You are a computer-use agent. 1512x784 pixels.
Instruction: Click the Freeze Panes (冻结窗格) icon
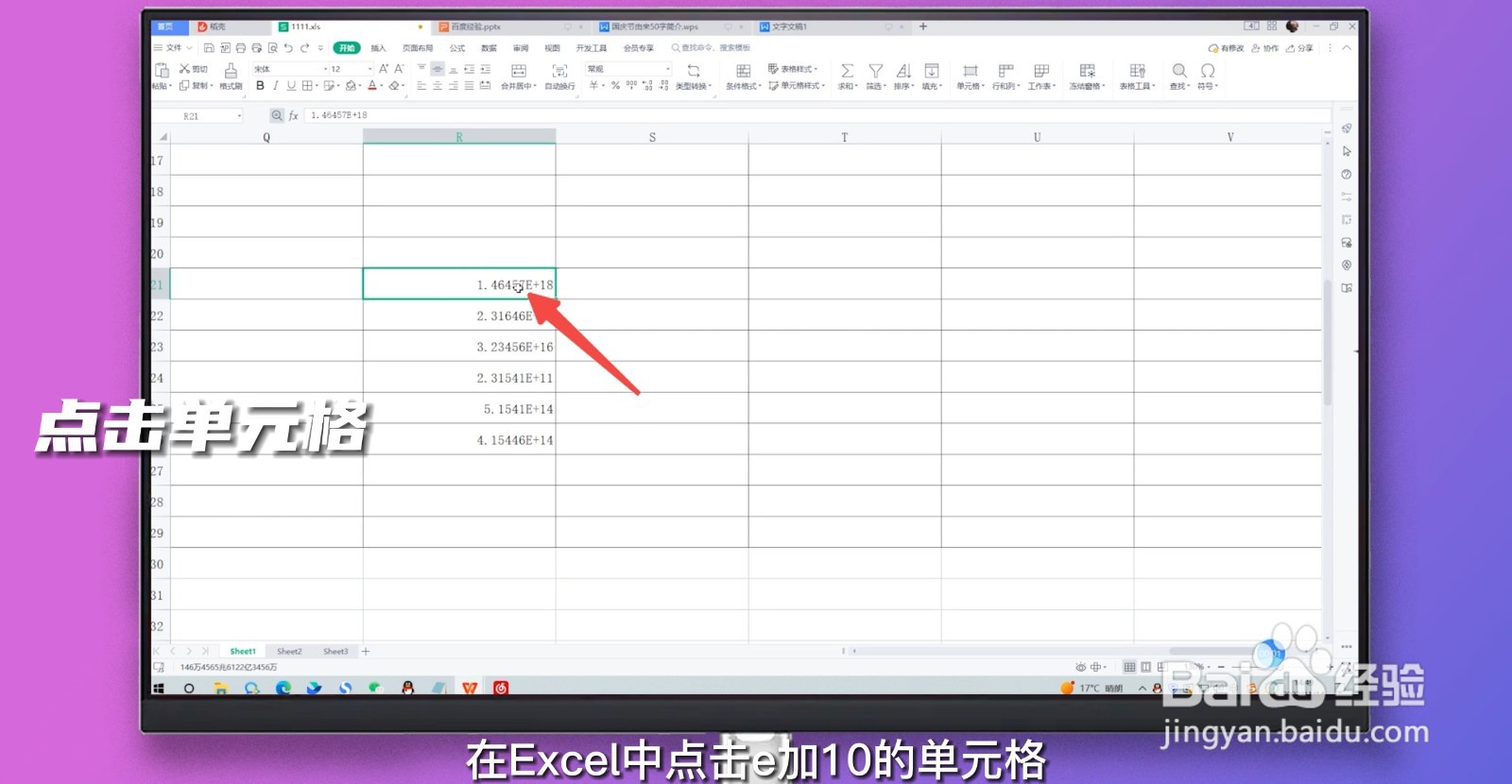pos(1088,71)
